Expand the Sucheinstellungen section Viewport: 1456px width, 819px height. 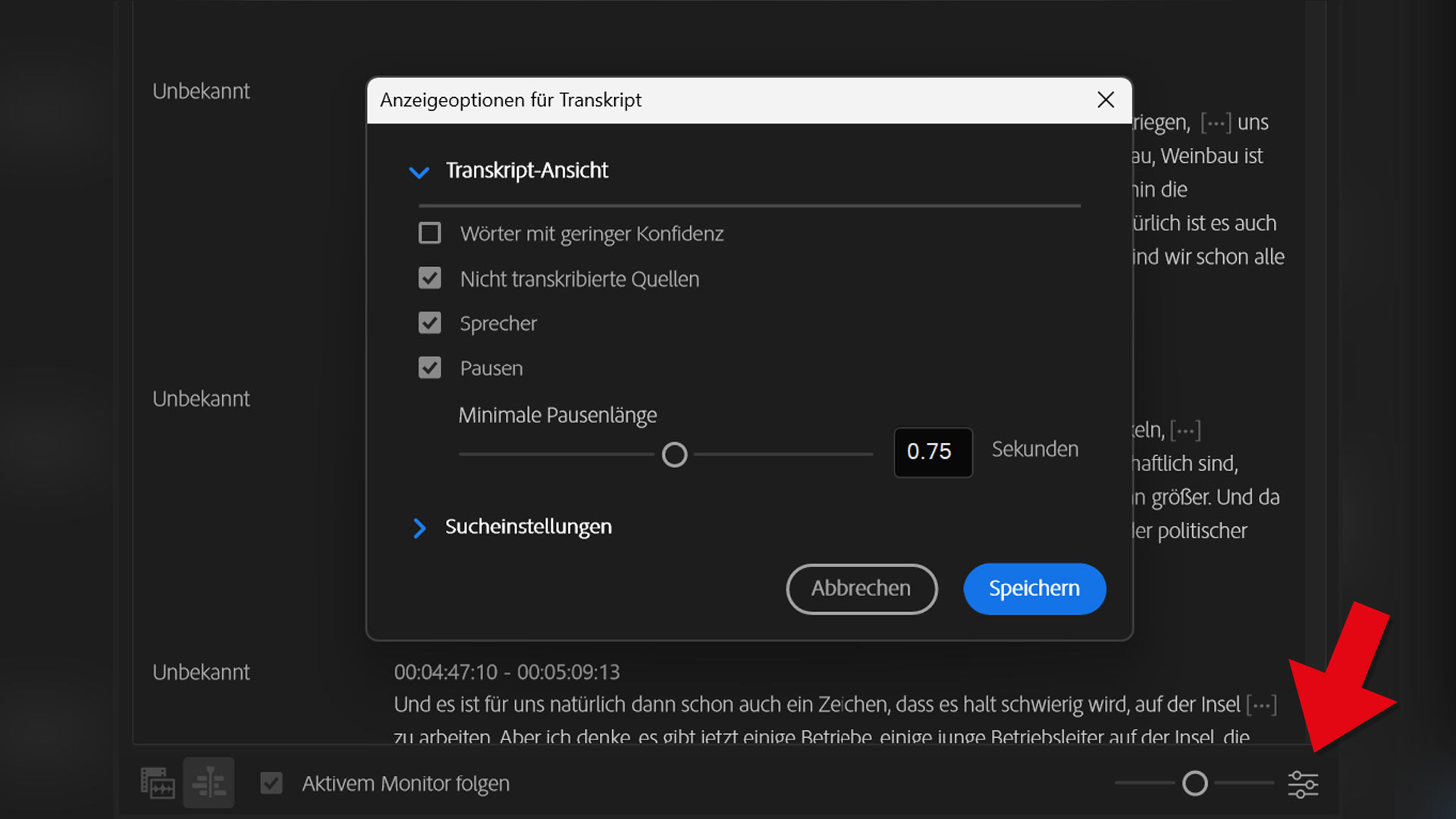point(419,528)
